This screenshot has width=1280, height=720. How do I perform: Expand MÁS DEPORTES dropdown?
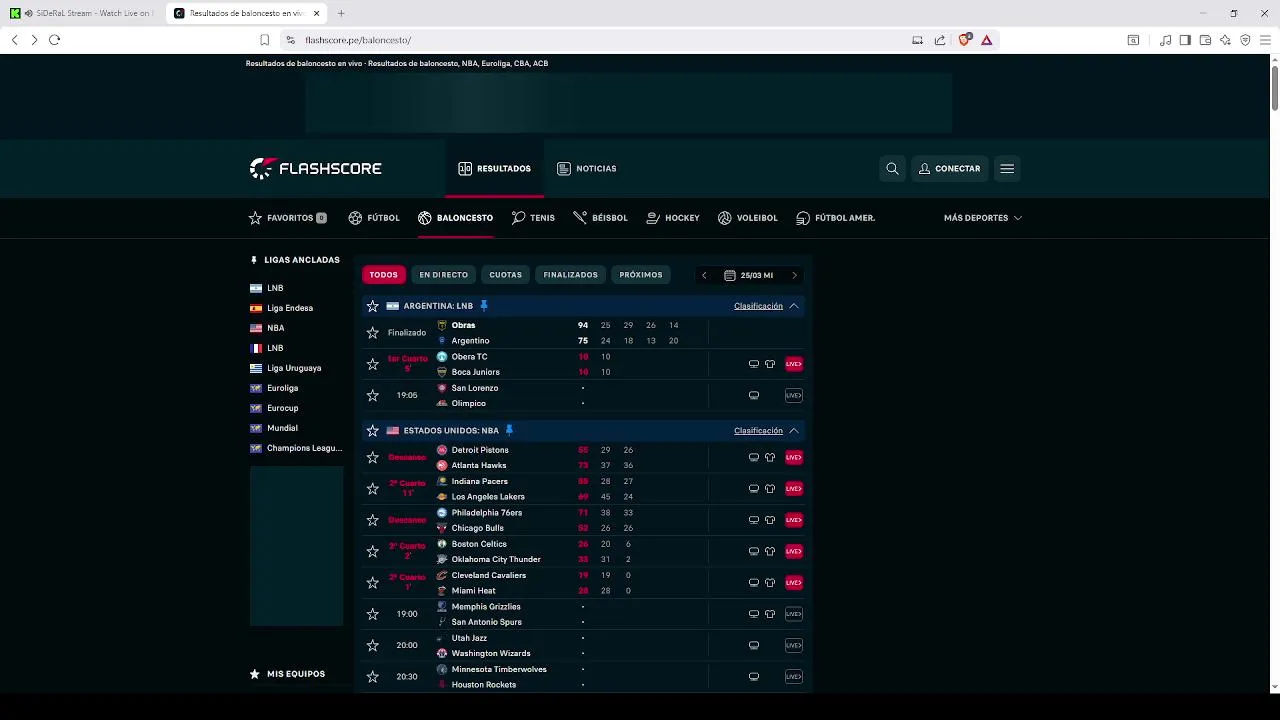click(x=983, y=218)
